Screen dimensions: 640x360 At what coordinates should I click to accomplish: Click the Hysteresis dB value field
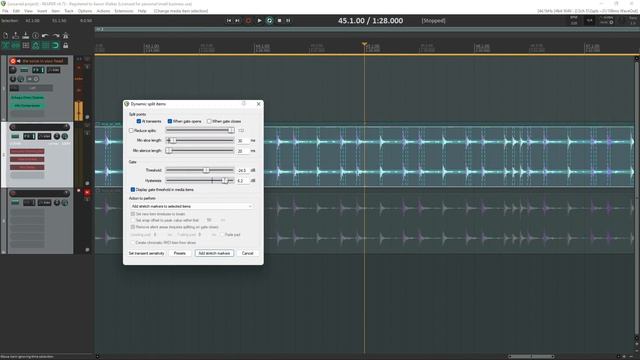pyautogui.click(x=243, y=180)
